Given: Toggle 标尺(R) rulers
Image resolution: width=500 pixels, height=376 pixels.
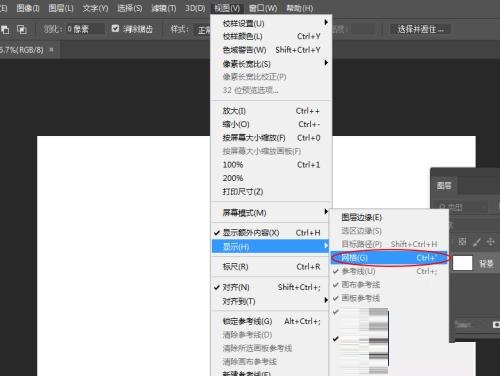Looking at the screenshot, I should tap(270, 267).
